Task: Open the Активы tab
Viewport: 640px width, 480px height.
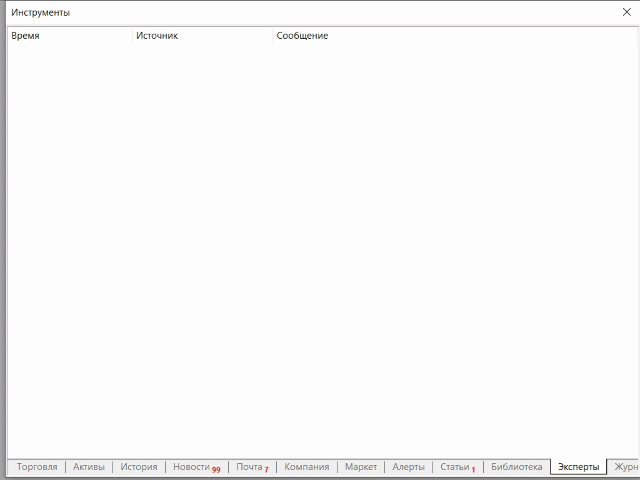Action: click(x=89, y=467)
